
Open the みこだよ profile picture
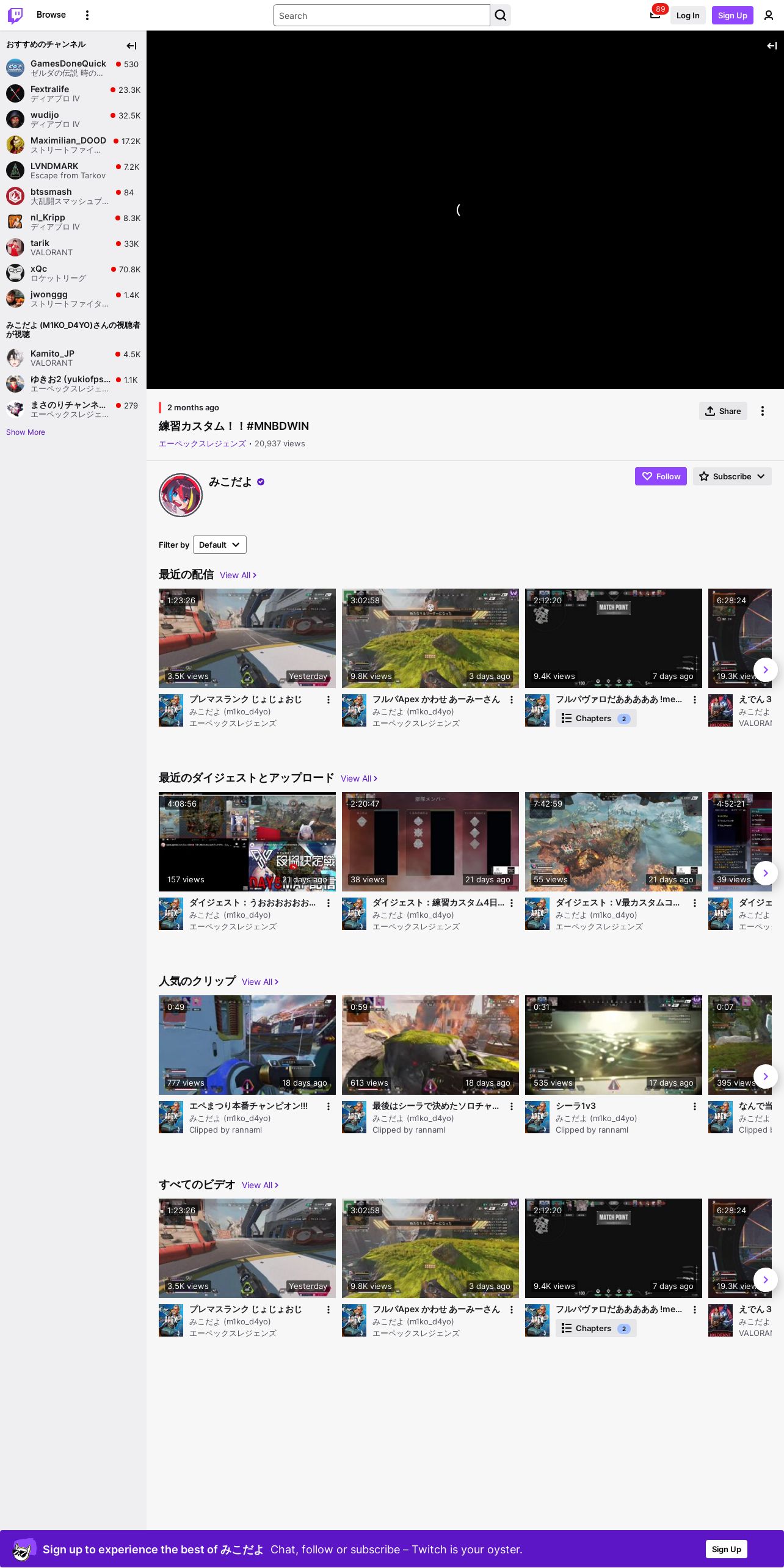coord(181,495)
